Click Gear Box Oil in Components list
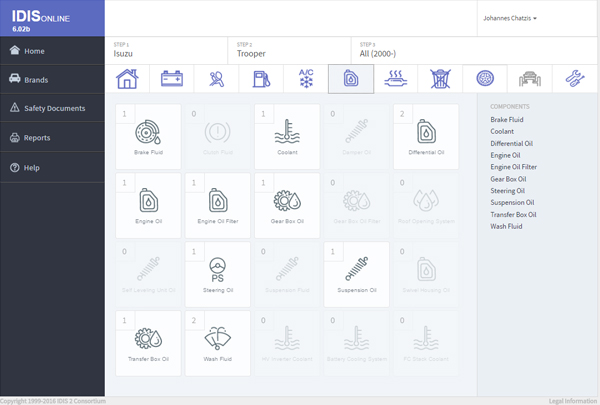600x405 pixels. click(x=508, y=179)
